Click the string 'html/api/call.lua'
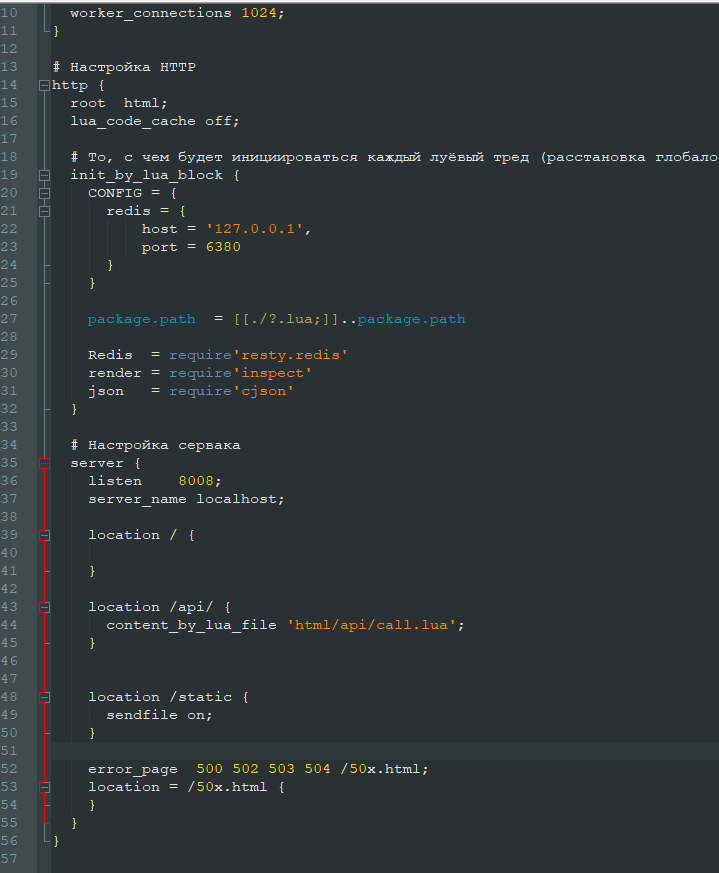This screenshot has height=873, width=719. tap(371, 625)
